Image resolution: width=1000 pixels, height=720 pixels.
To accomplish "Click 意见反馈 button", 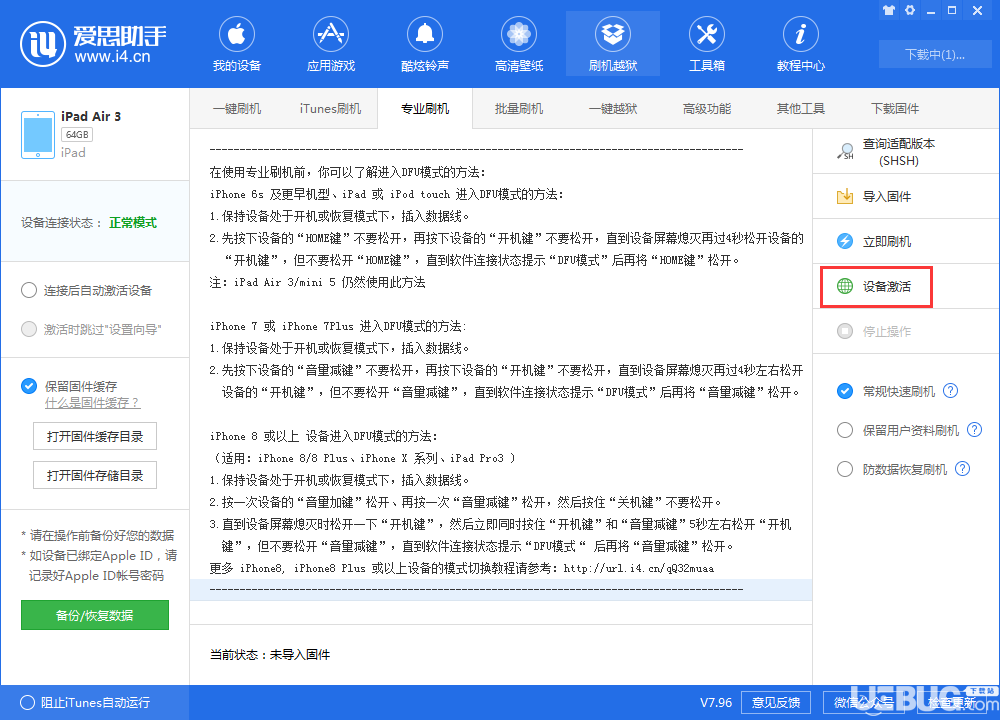I will 776,702.
